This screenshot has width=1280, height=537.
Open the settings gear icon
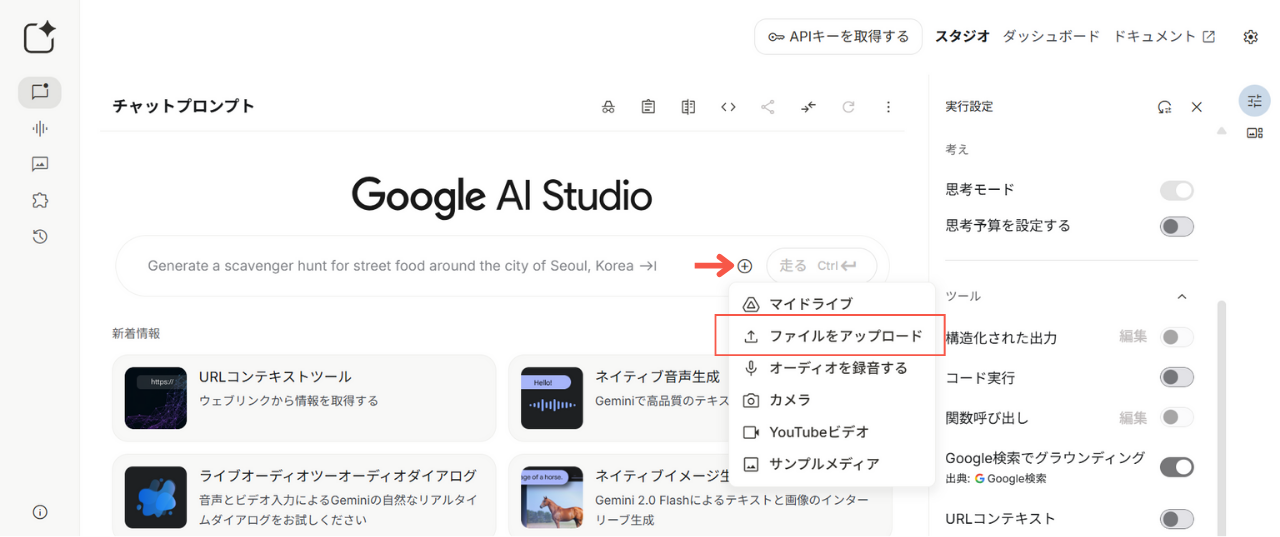click(1250, 37)
